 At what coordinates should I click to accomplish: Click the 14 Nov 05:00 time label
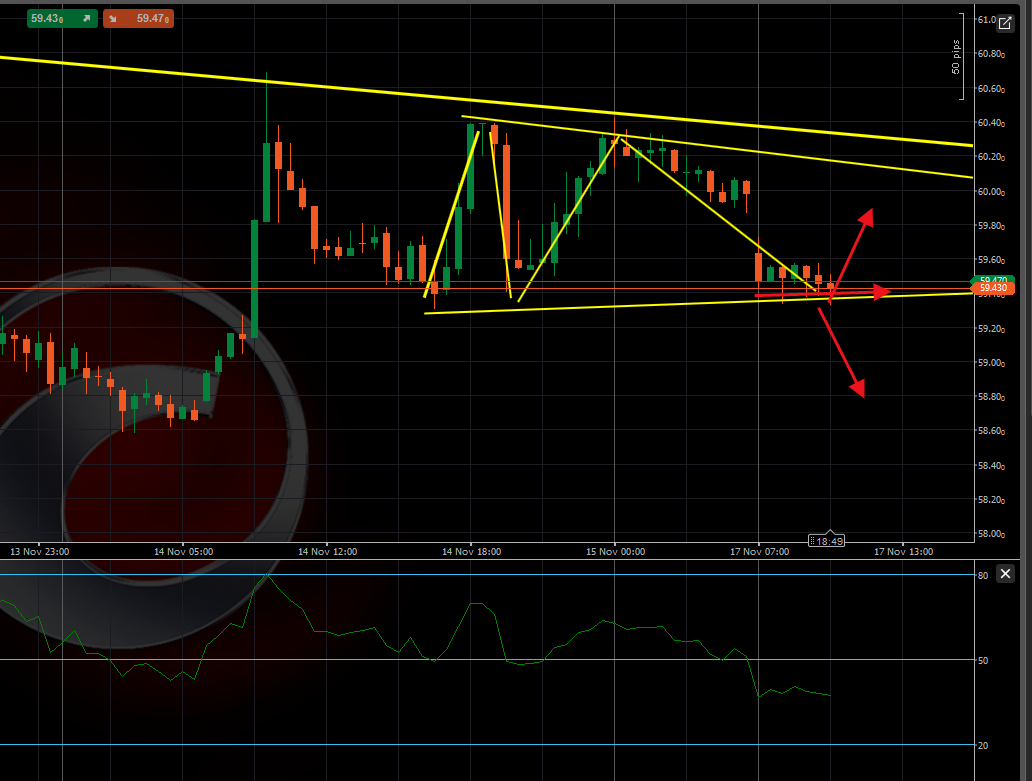pos(184,551)
